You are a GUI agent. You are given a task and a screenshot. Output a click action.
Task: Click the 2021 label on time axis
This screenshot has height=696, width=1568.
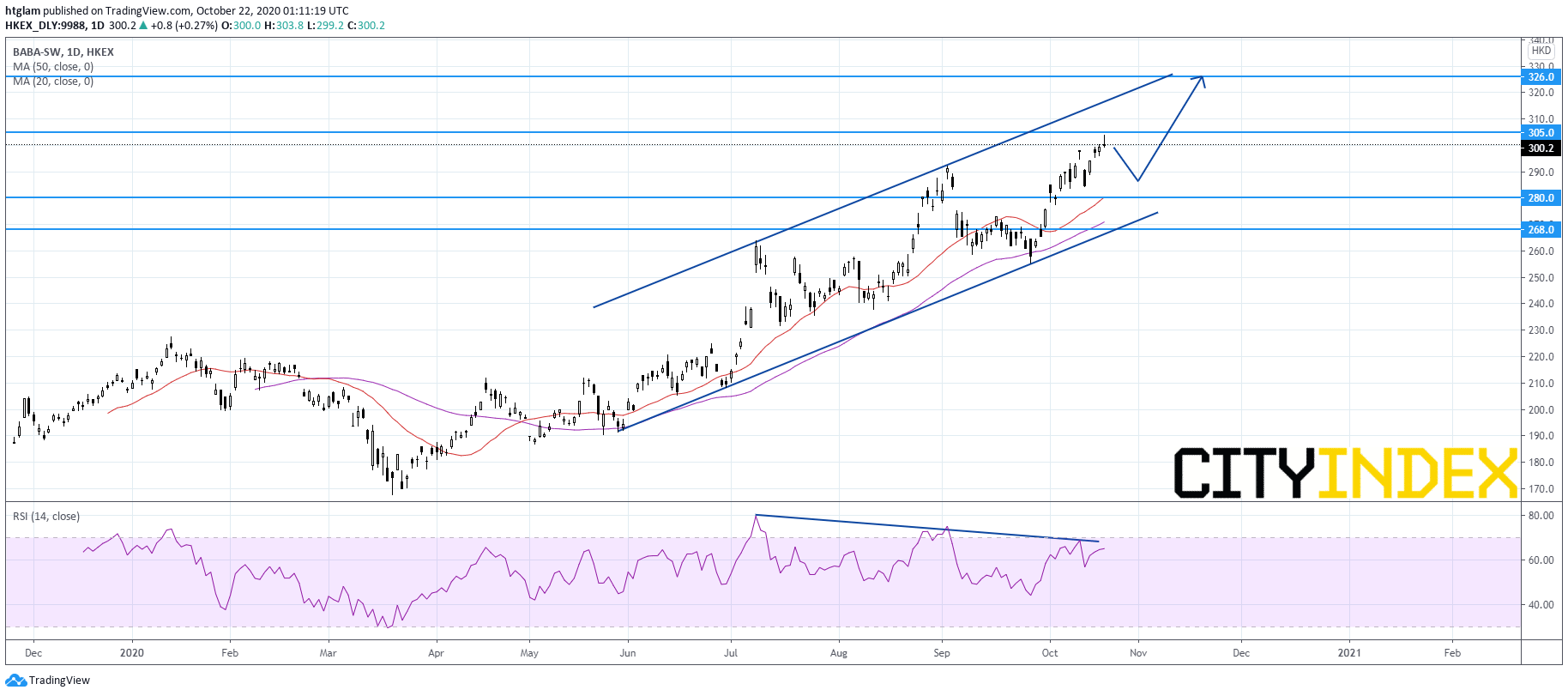coord(1349,653)
